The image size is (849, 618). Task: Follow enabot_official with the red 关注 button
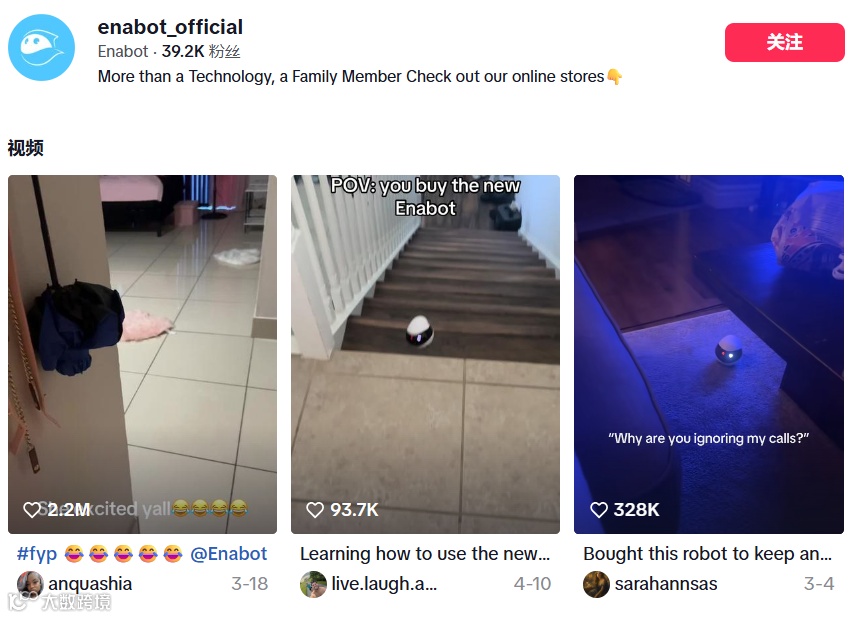point(785,42)
